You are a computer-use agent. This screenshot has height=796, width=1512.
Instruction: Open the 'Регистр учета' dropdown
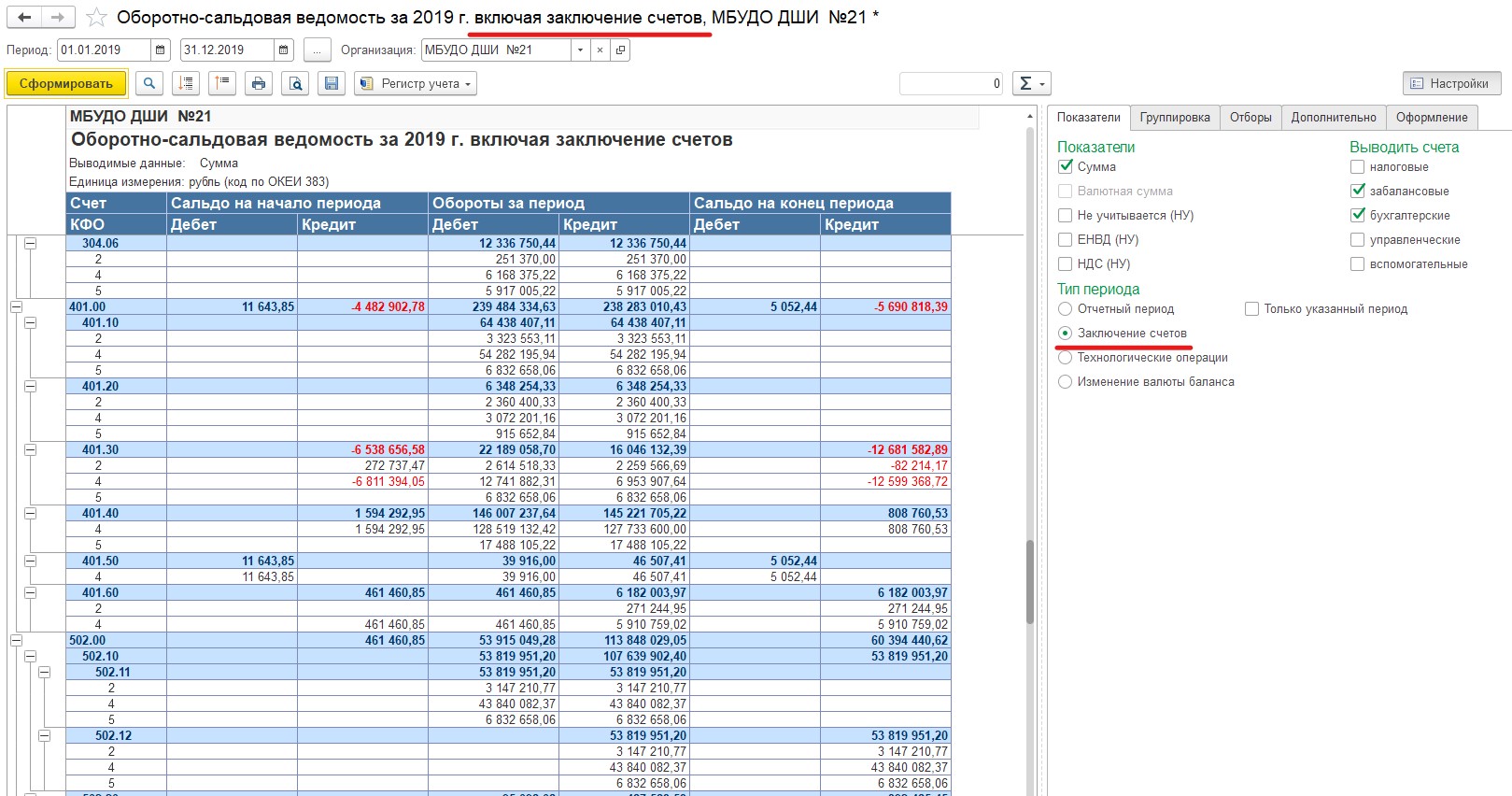pyautogui.click(x=416, y=84)
